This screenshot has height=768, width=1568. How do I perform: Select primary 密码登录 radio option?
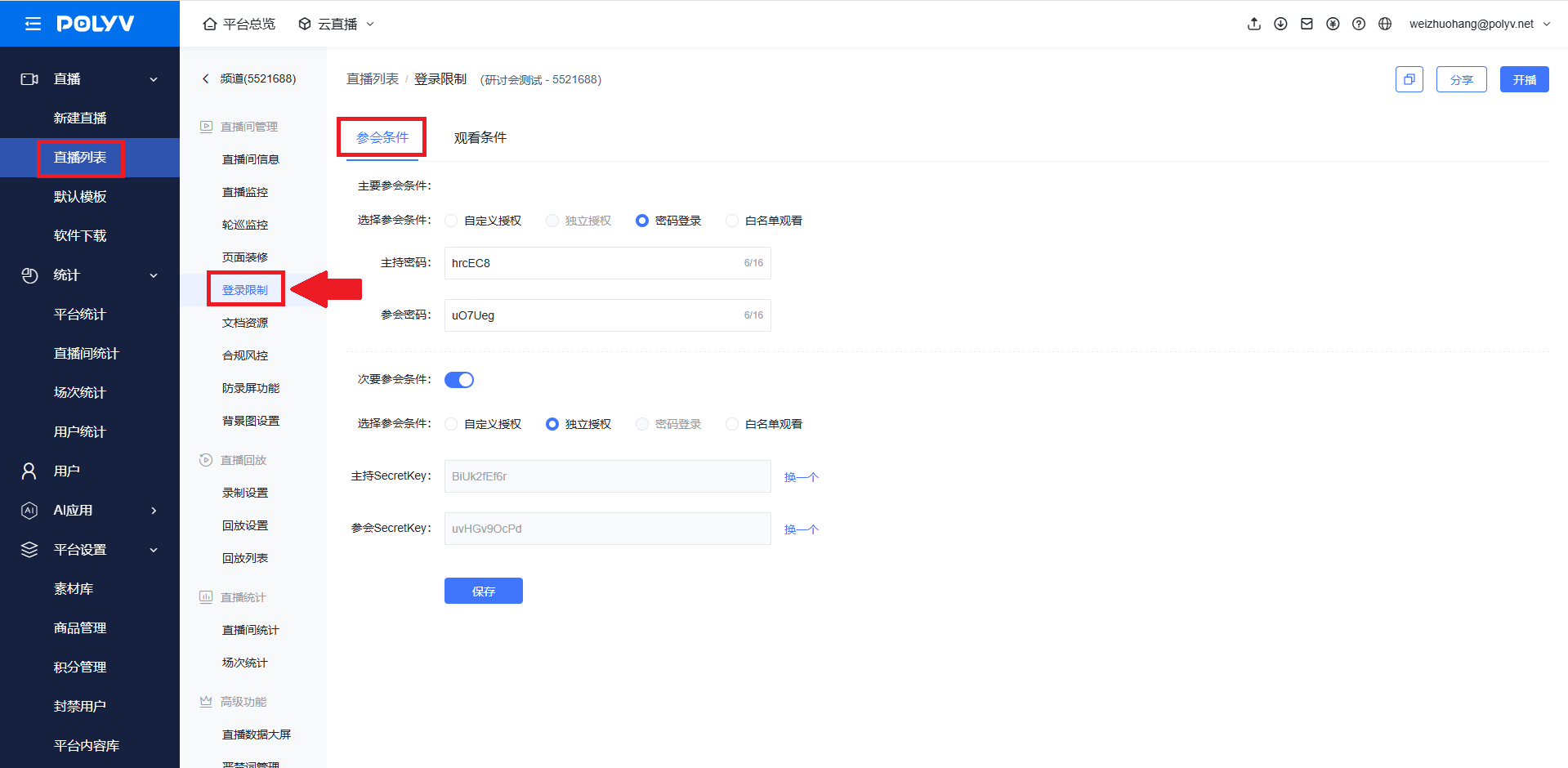point(642,221)
